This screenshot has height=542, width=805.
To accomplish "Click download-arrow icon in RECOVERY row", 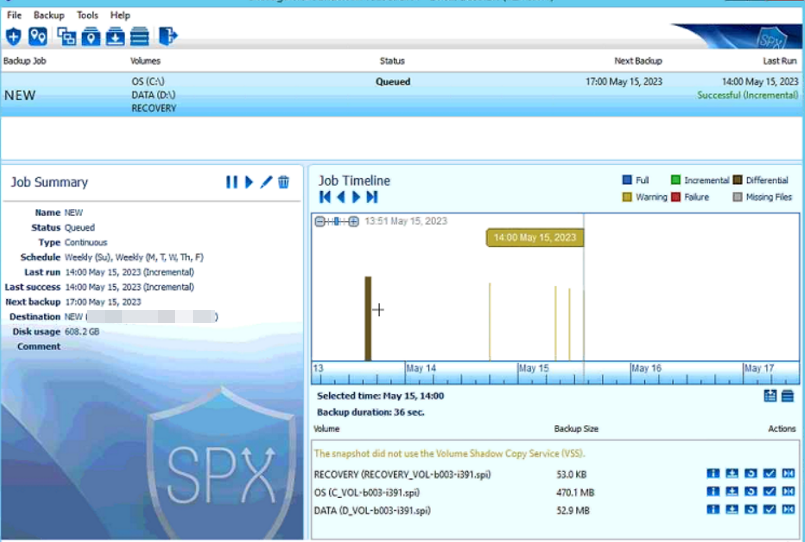I will pyautogui.click(x=732, y=474).
